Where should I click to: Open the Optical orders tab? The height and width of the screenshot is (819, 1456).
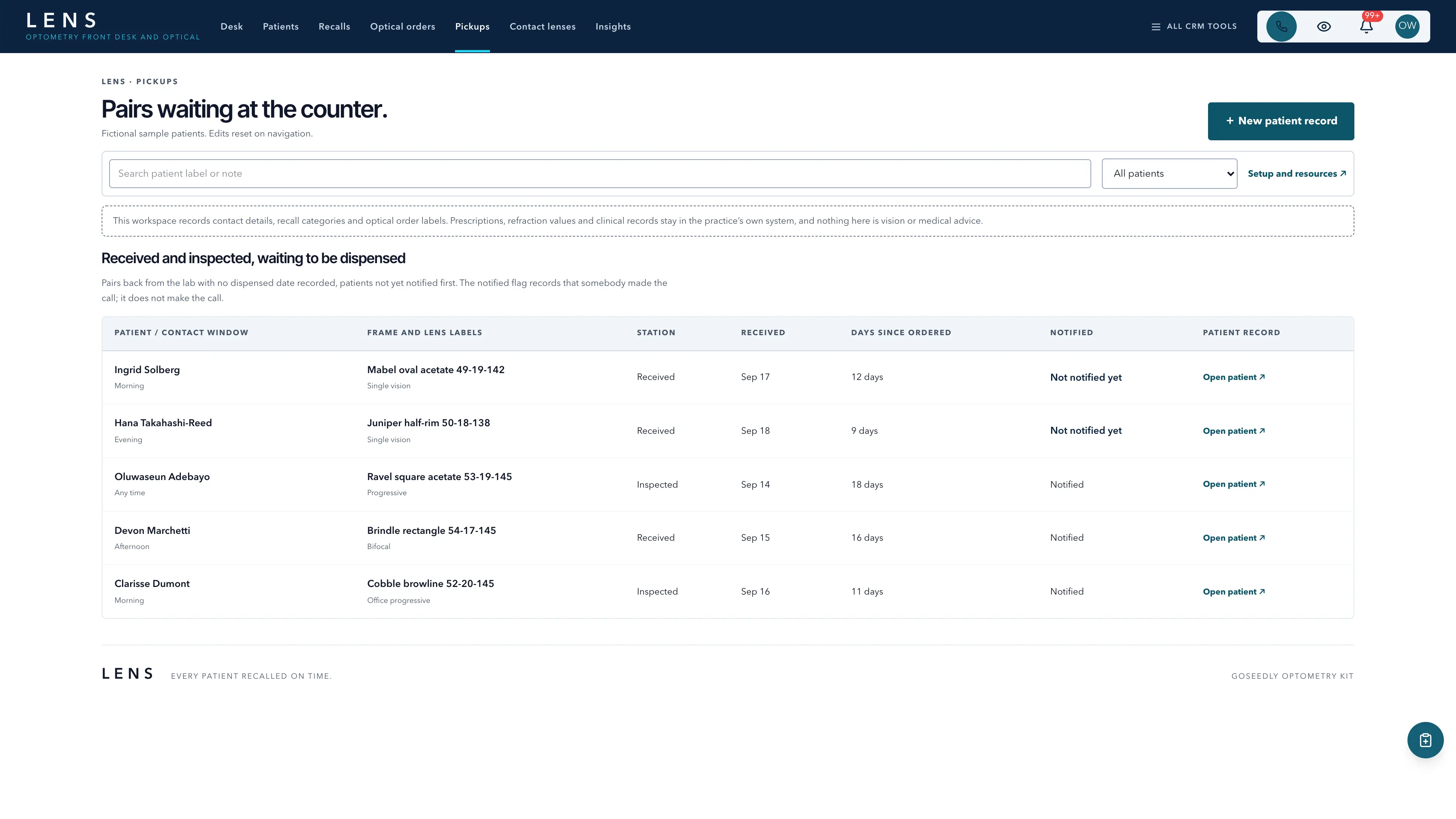pos(402,27)
